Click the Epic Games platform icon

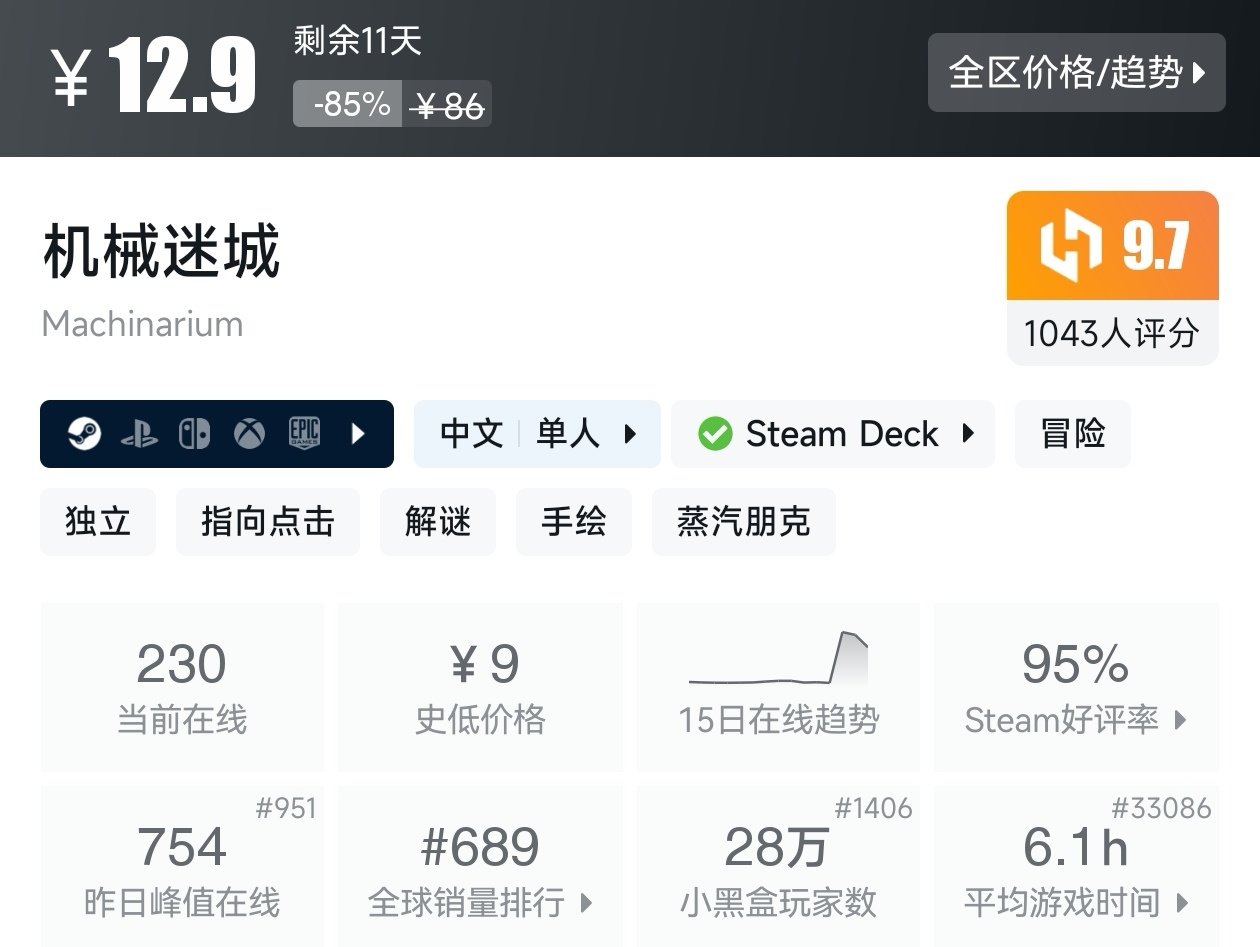pos(304,434)
